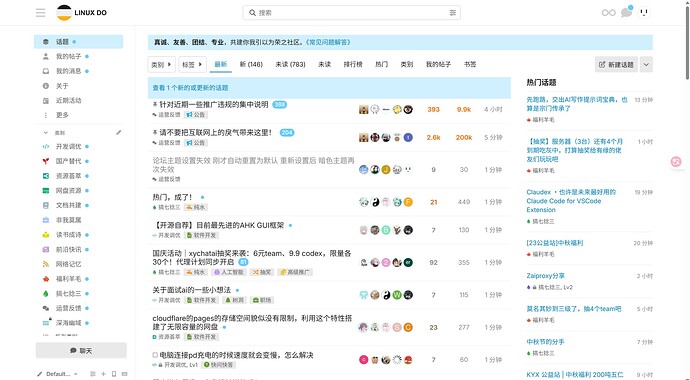The height and width of the screenshot is (380, 690).
Task: Open topic 针对近期一些推广违规的集中说明
Action: [x=213, y=105]
